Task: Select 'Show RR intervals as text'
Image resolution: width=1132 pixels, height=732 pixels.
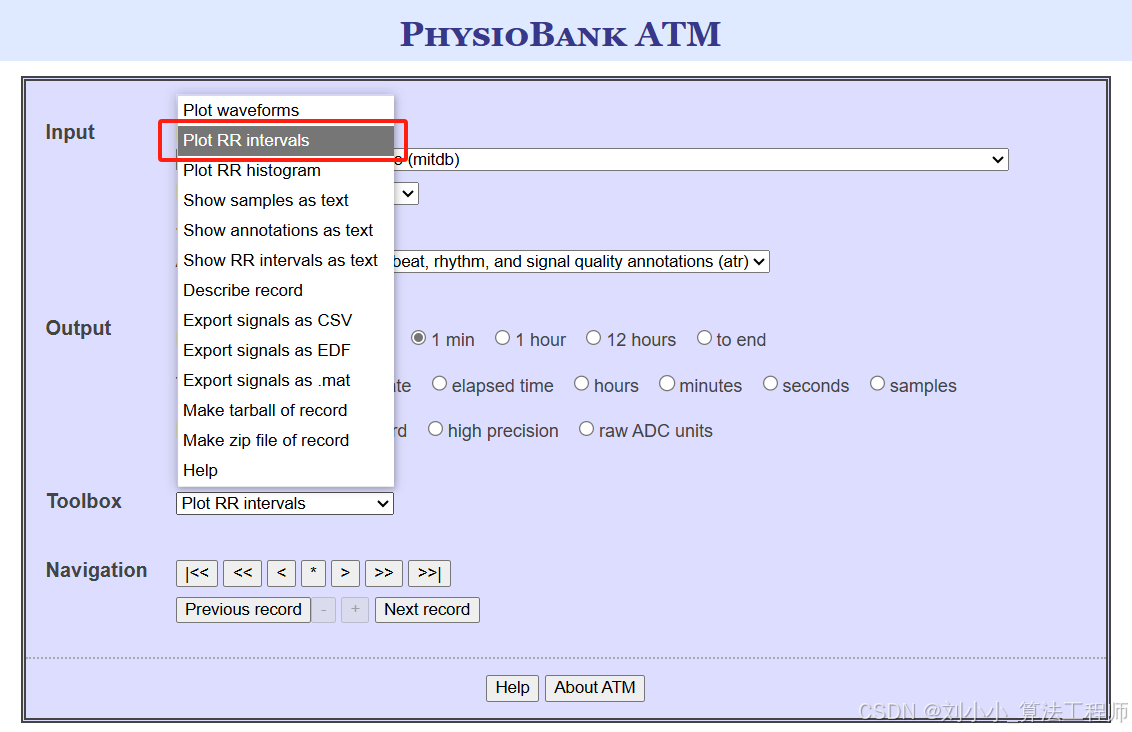Action: click(x=285, y=260)
